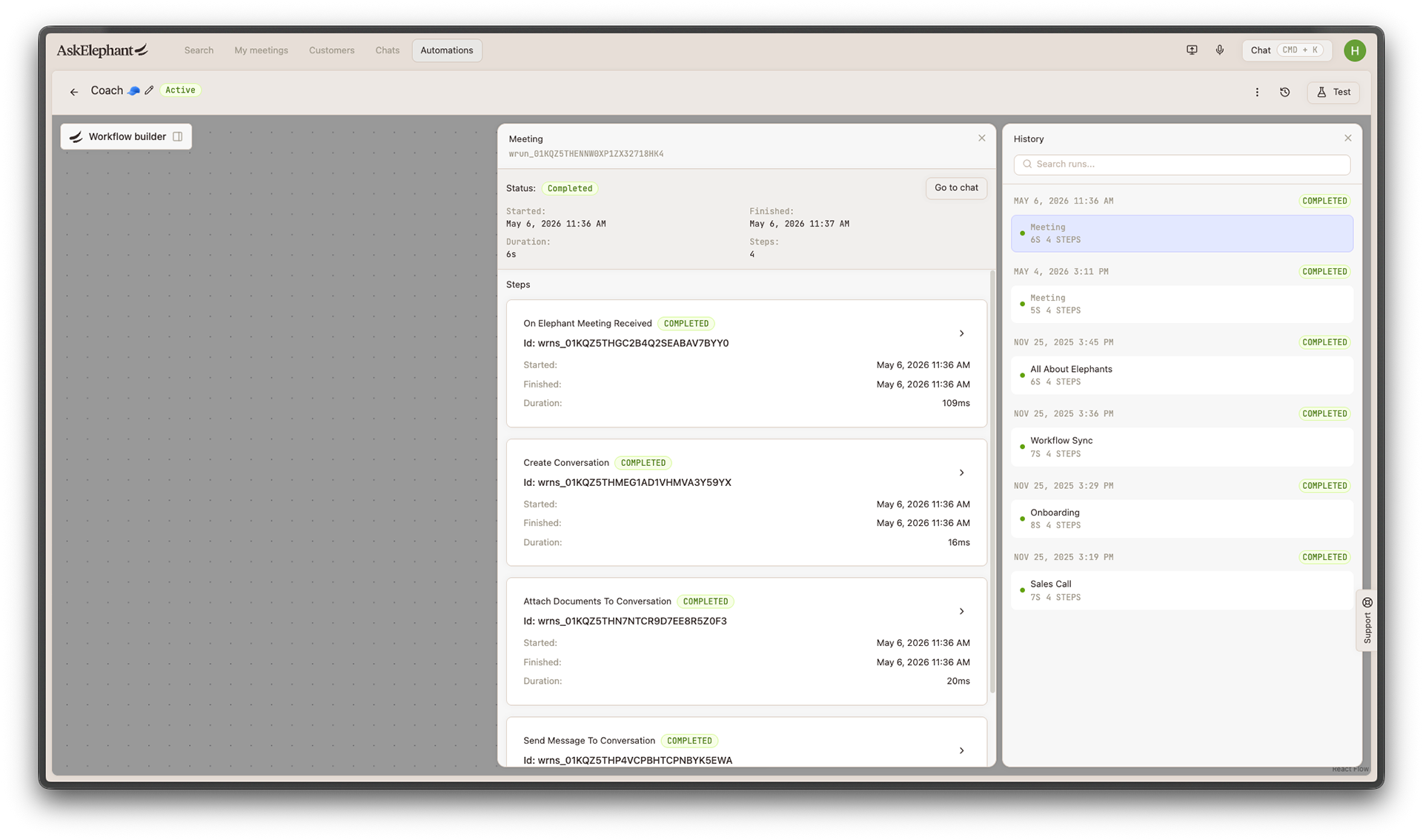Open Customers nav tab
The height and width of the screenshot is (840, 1423).
pyautogui.click(x=331, y=50)
